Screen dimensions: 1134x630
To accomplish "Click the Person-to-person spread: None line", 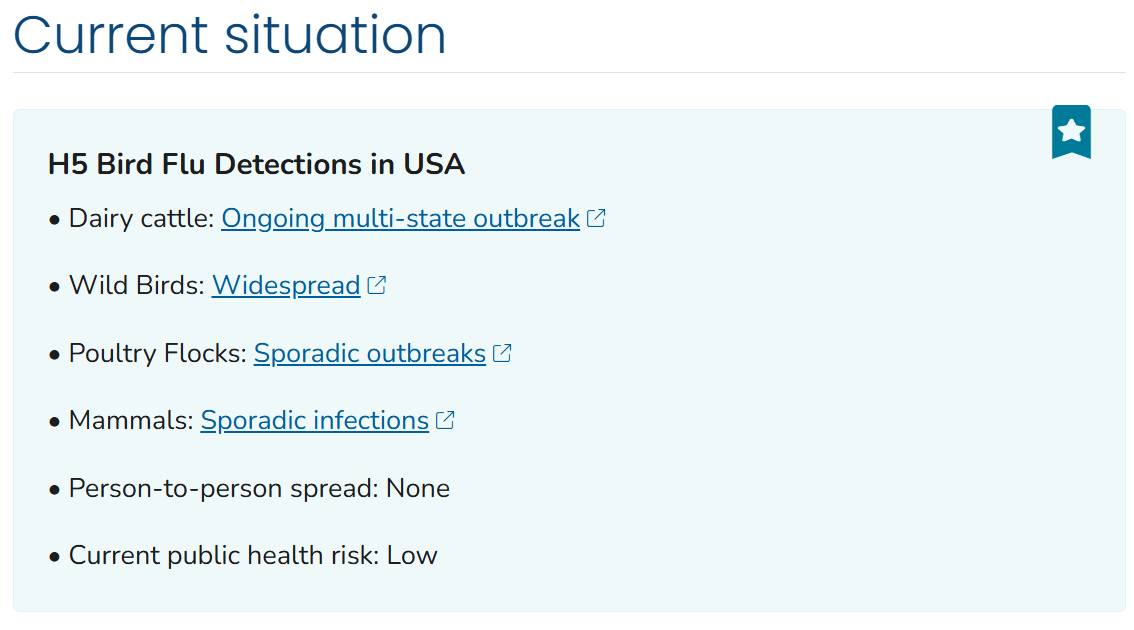I will click(x=259, y=488).
